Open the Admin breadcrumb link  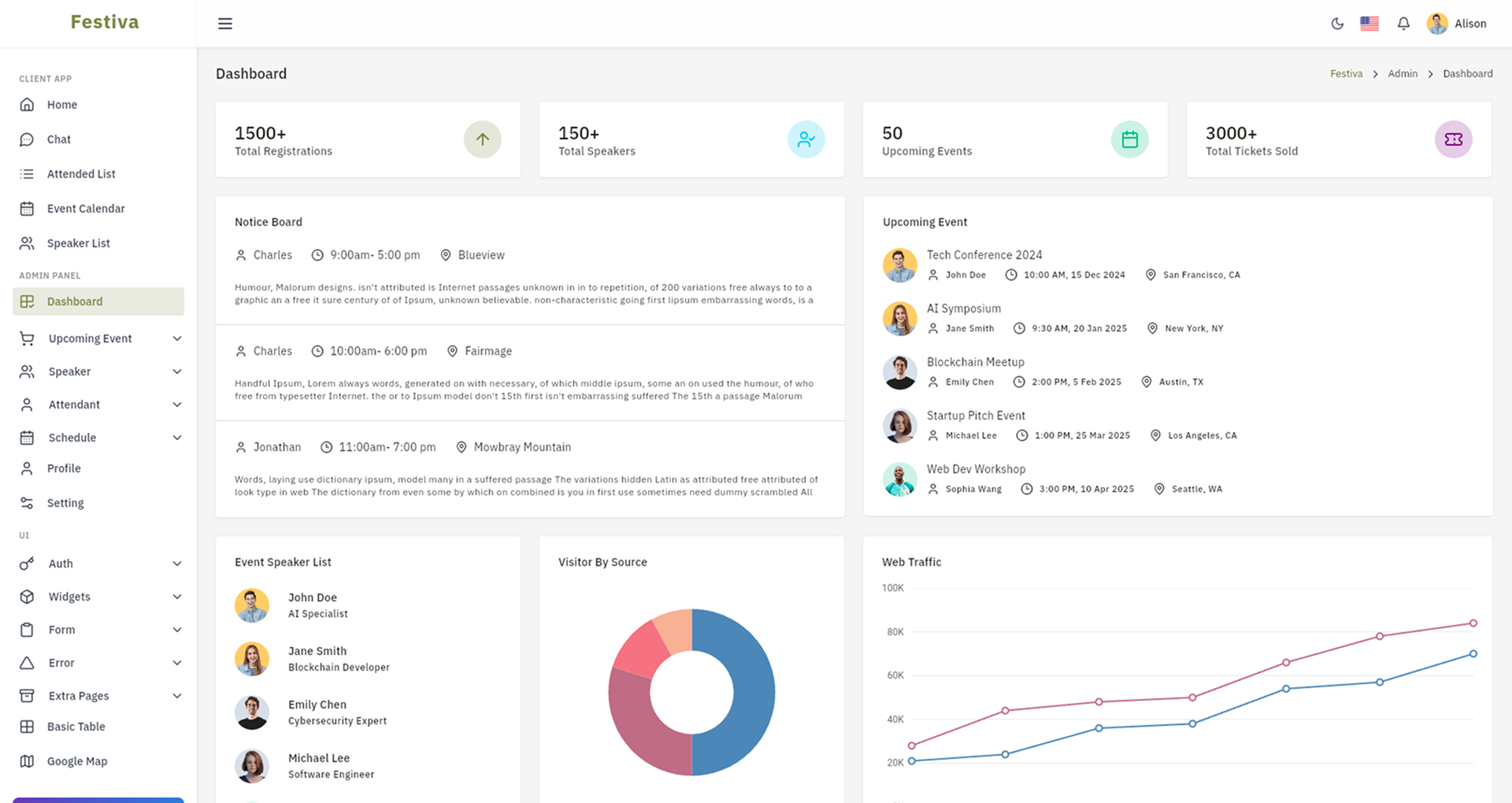point(1403,73)
